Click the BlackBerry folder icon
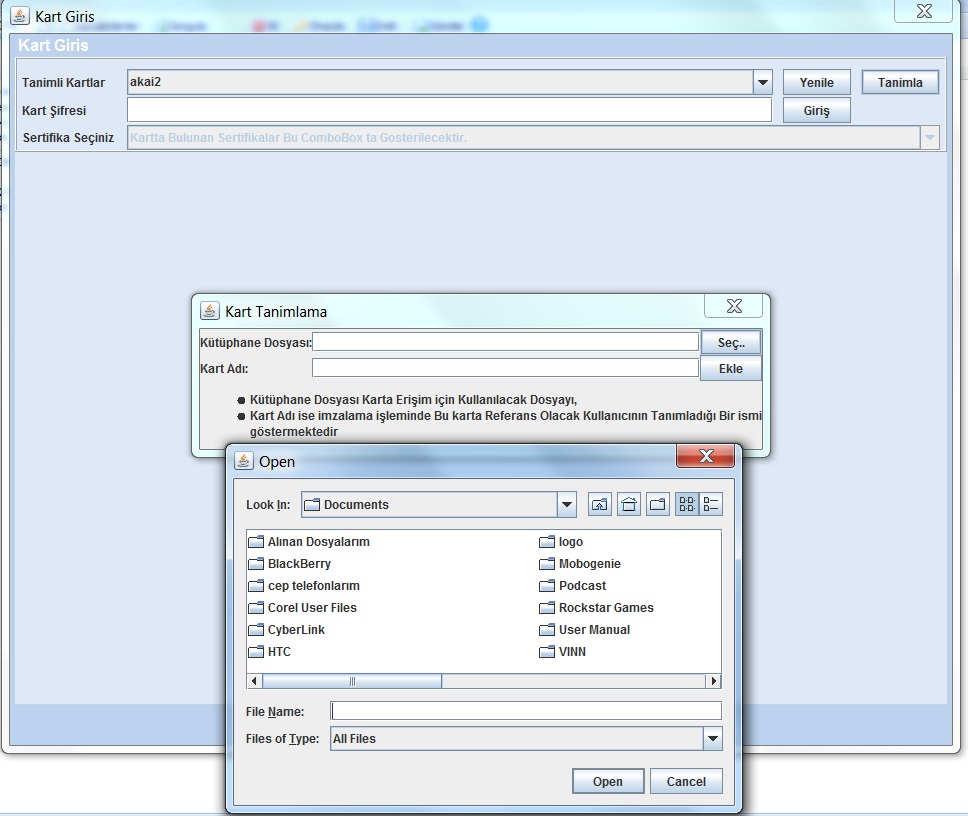Viewport: 968px width, 816px height. 256,564
